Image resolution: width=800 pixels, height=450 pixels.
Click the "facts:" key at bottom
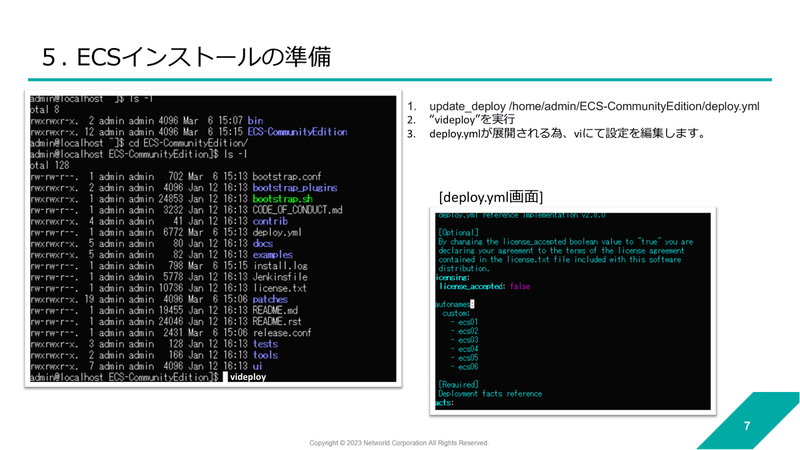(444, 403)
